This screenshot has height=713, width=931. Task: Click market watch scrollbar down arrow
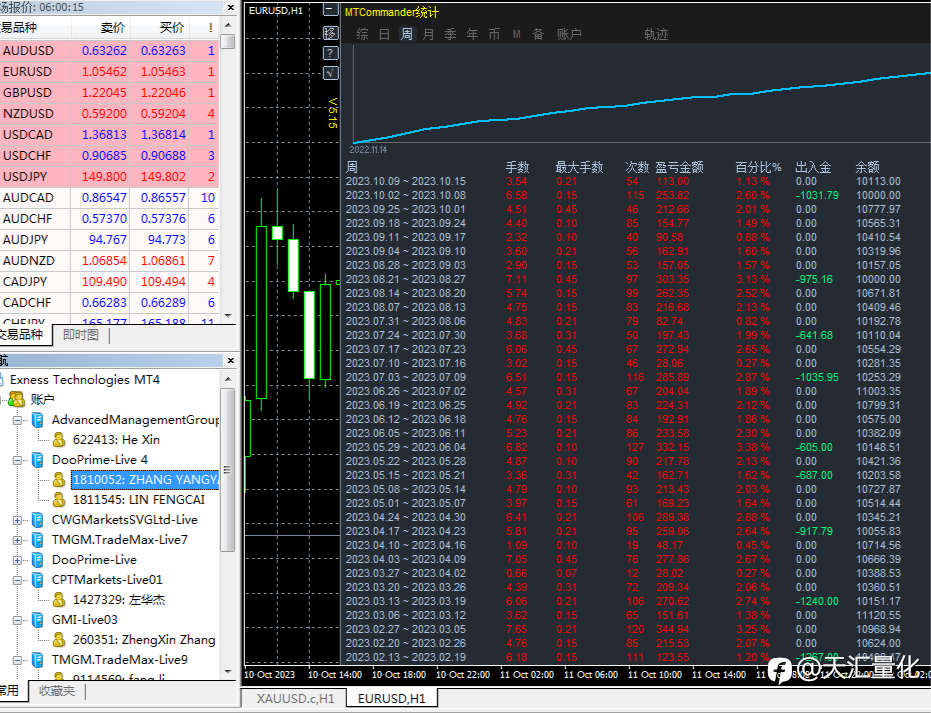pyautogui.click(x=228, y=316)
